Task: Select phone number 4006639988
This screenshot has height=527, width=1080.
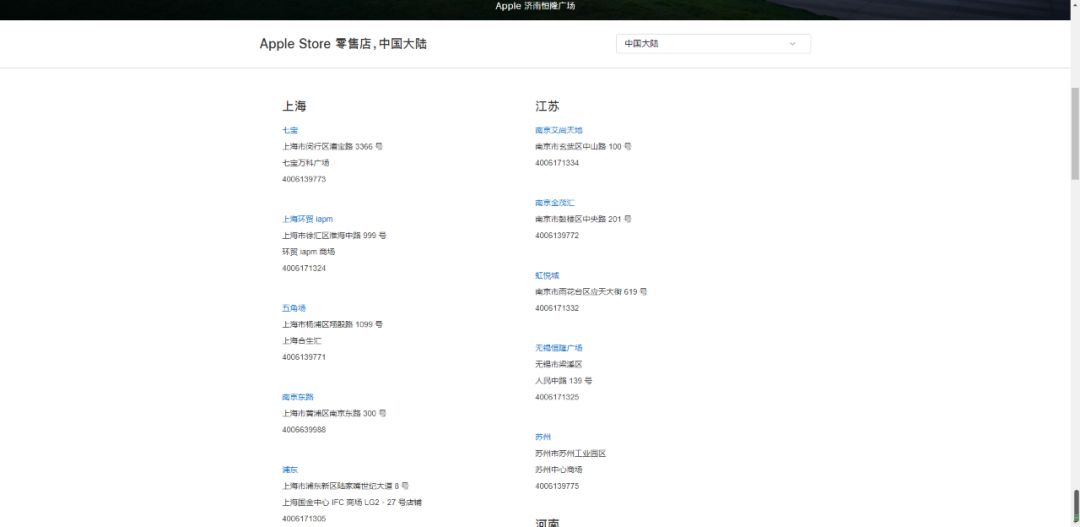Action: [304, 429]
